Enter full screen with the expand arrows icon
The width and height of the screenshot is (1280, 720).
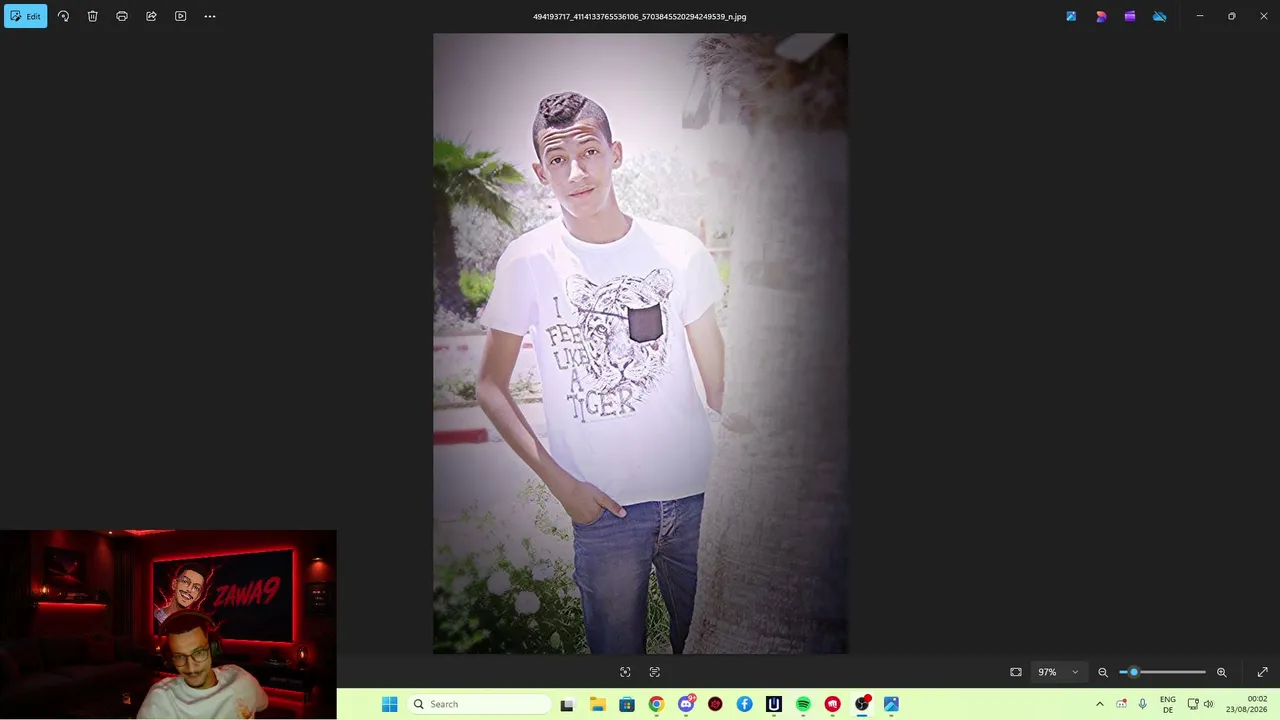click(x=1262, y=672)
